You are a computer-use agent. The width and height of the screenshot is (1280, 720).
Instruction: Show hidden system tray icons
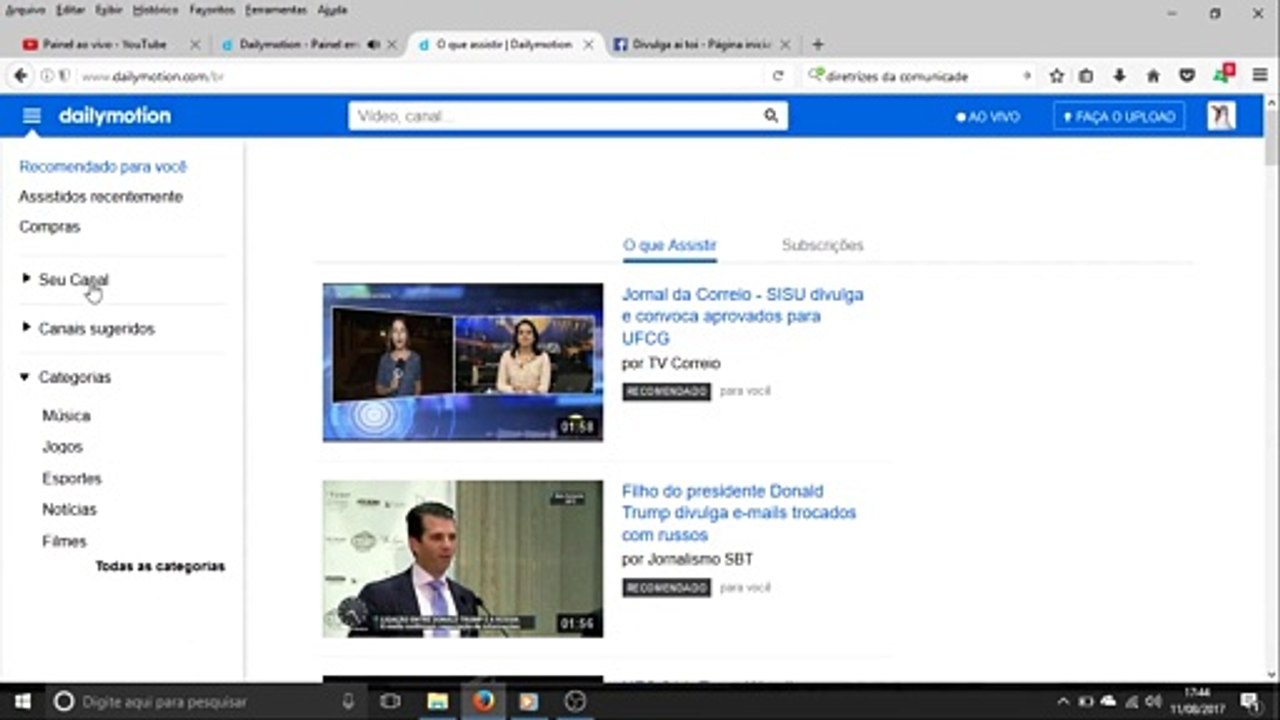click(1063, 701)
